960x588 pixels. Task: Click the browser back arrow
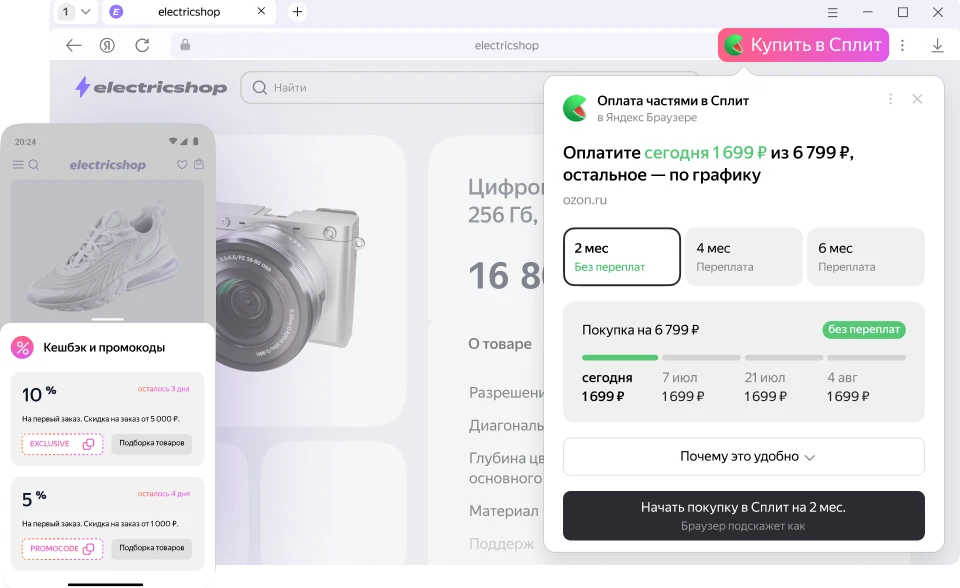coord(73,45)
